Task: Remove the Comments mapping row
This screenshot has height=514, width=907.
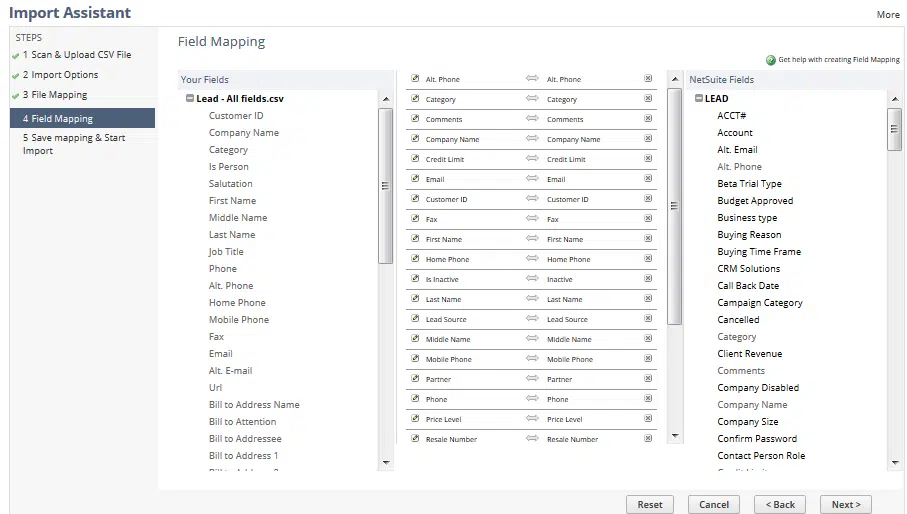Action: click(648, 119)
